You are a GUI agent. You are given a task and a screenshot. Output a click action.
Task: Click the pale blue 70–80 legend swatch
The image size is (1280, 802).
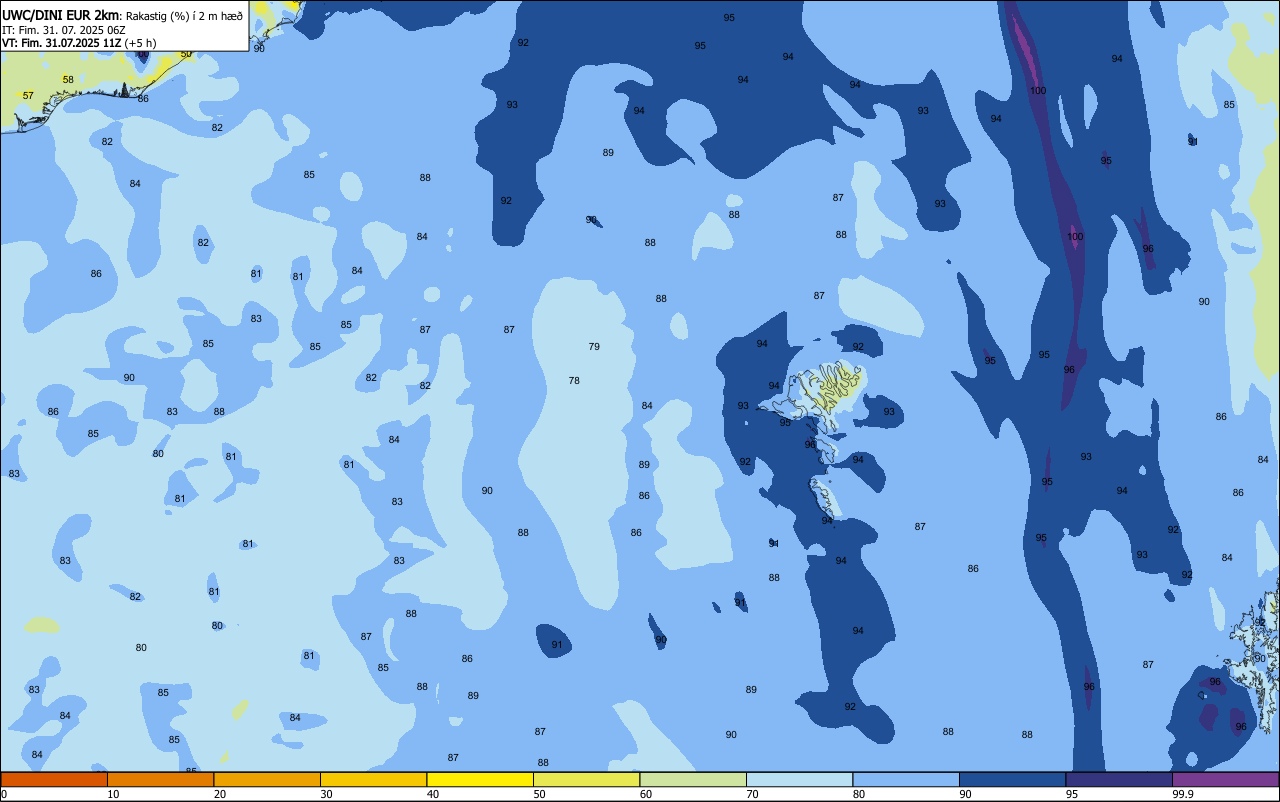[x=799, y=779]
